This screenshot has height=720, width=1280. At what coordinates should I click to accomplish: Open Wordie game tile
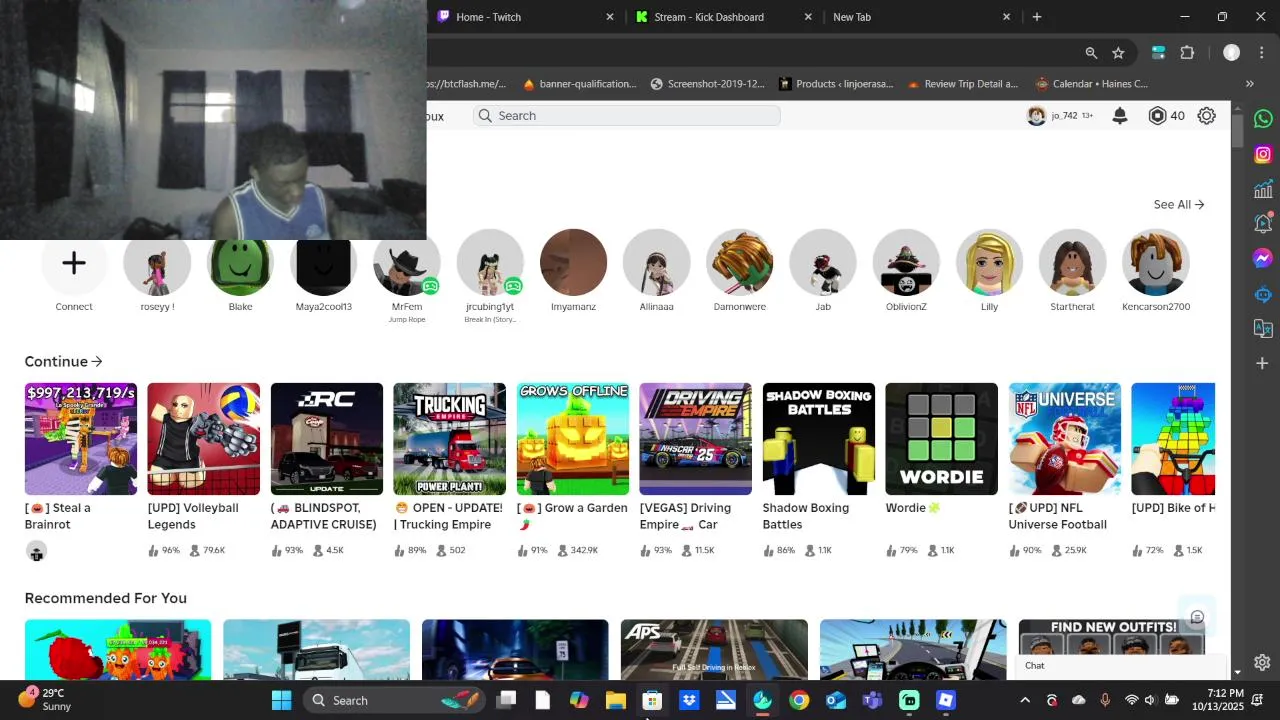(942, 439)
